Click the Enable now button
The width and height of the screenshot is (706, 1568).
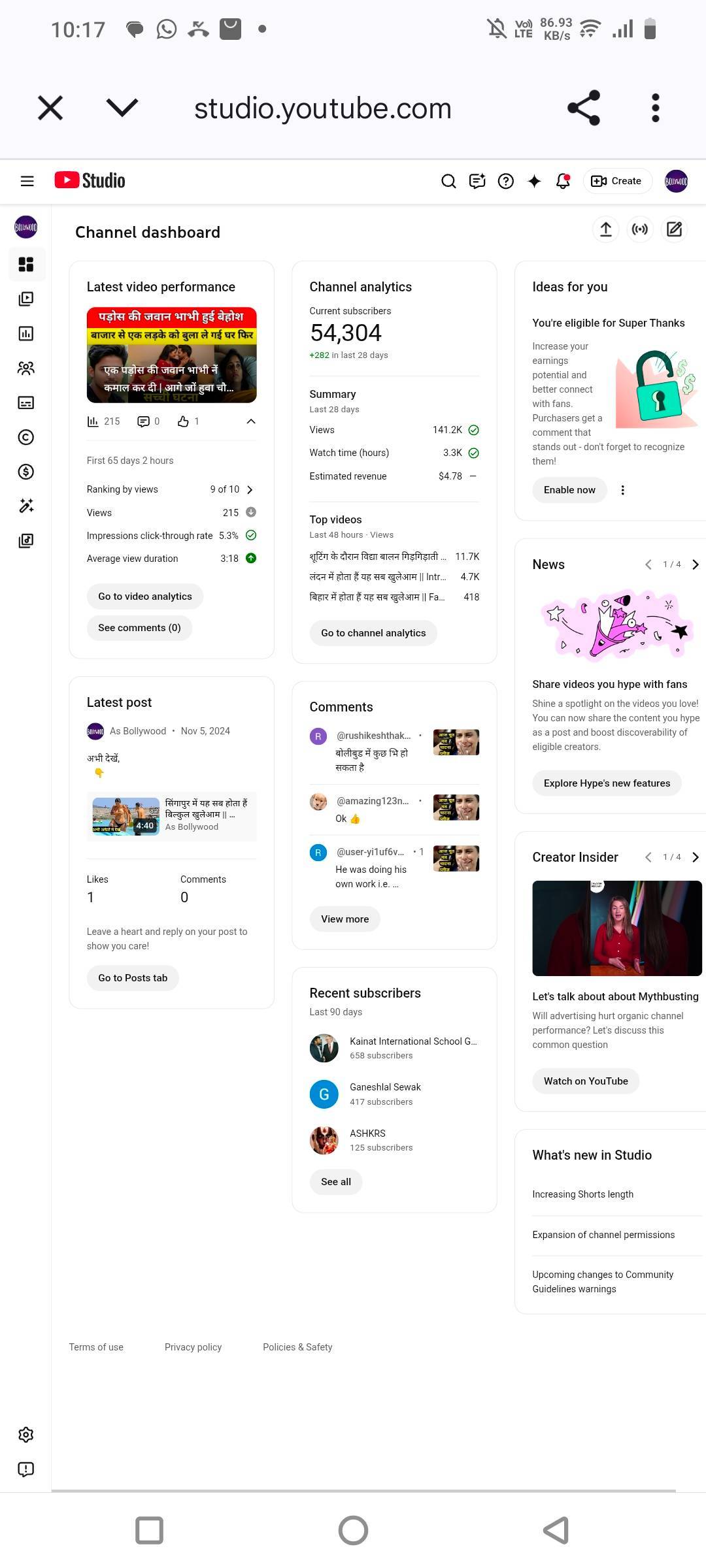(569, 490)
